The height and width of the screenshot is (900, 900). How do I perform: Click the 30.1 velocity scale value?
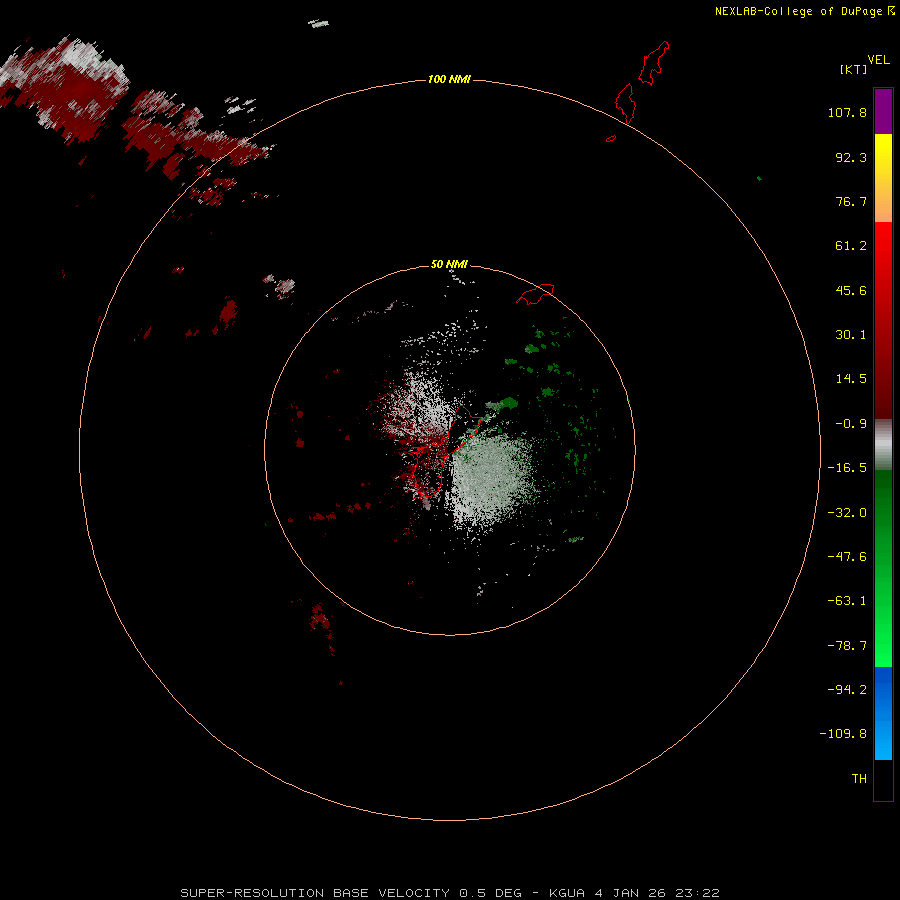851,335
